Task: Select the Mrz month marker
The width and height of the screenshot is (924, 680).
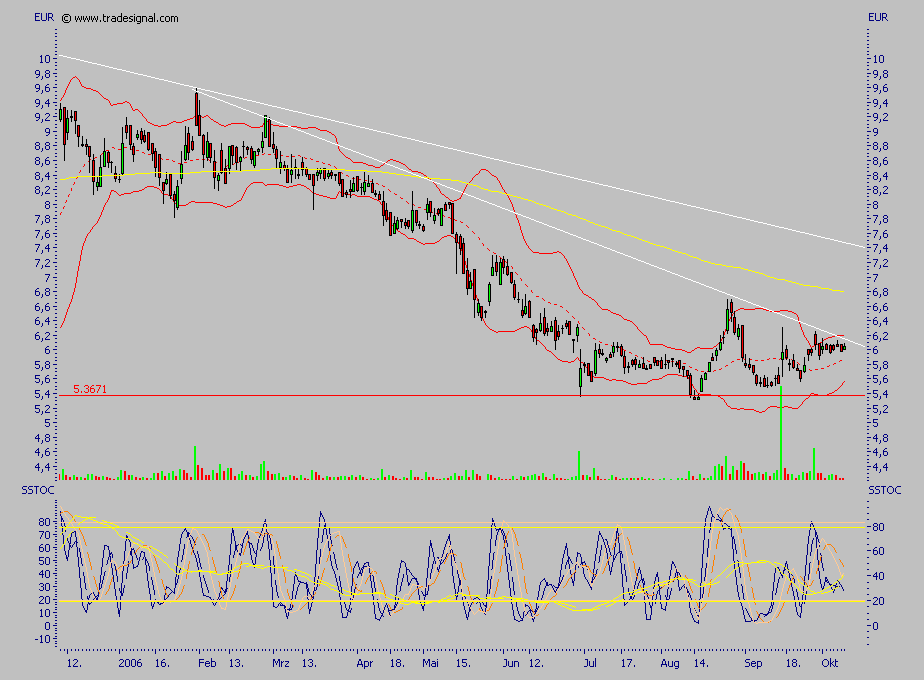Action: (282, 662)
